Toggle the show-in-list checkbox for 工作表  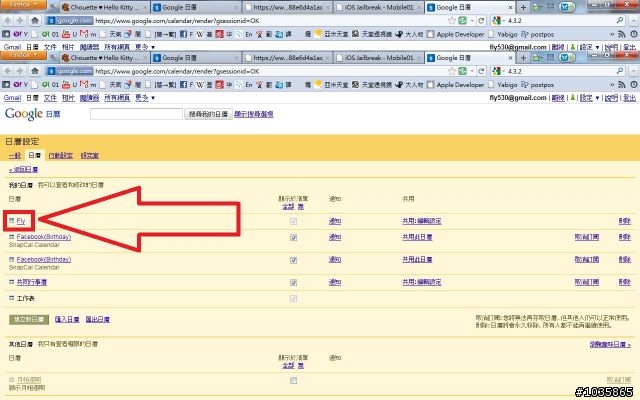(x=293, y=299)
